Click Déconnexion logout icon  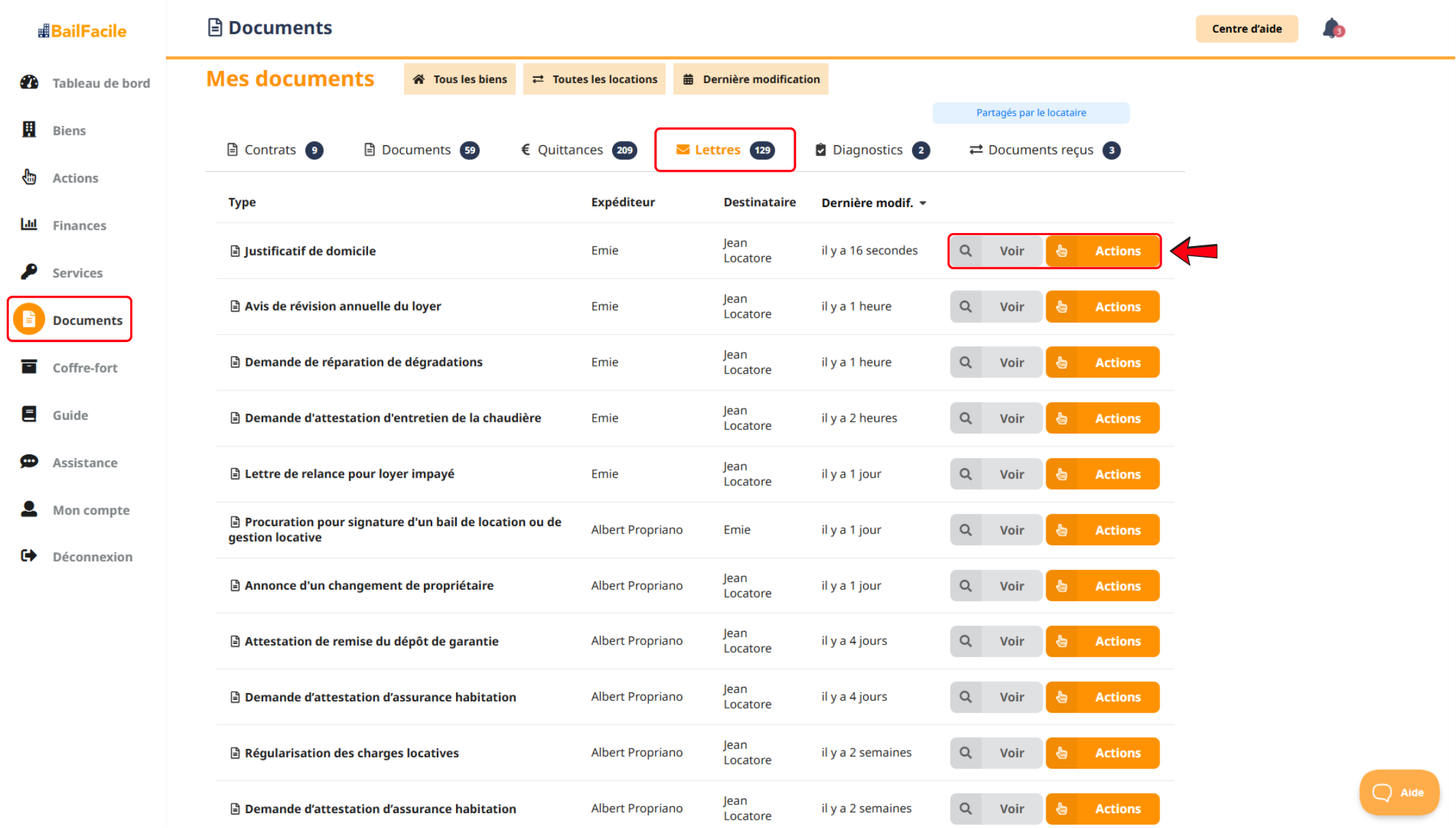[29, 556]
